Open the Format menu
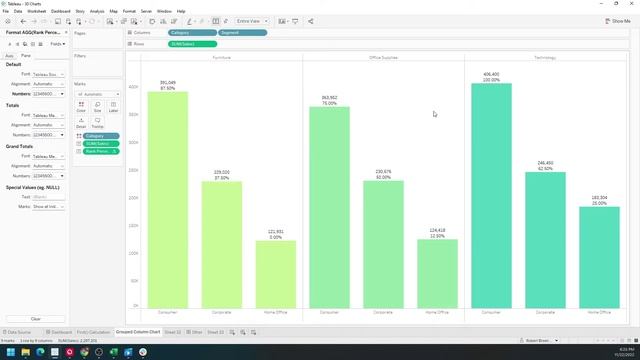Image resolution: width=640 pixels, height=360 pixels. click(x=129, y=11)
